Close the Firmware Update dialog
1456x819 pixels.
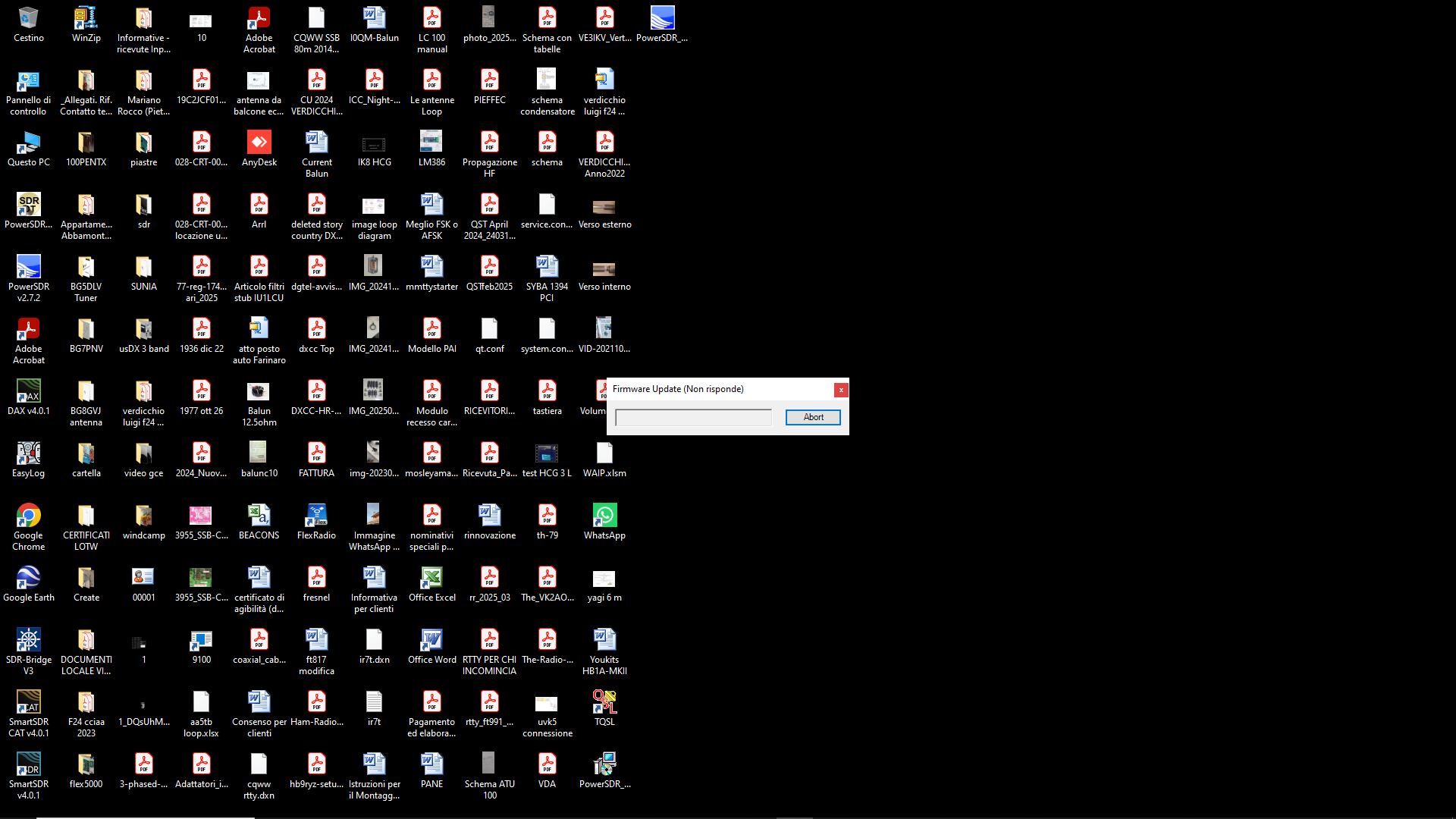[841, 390]
